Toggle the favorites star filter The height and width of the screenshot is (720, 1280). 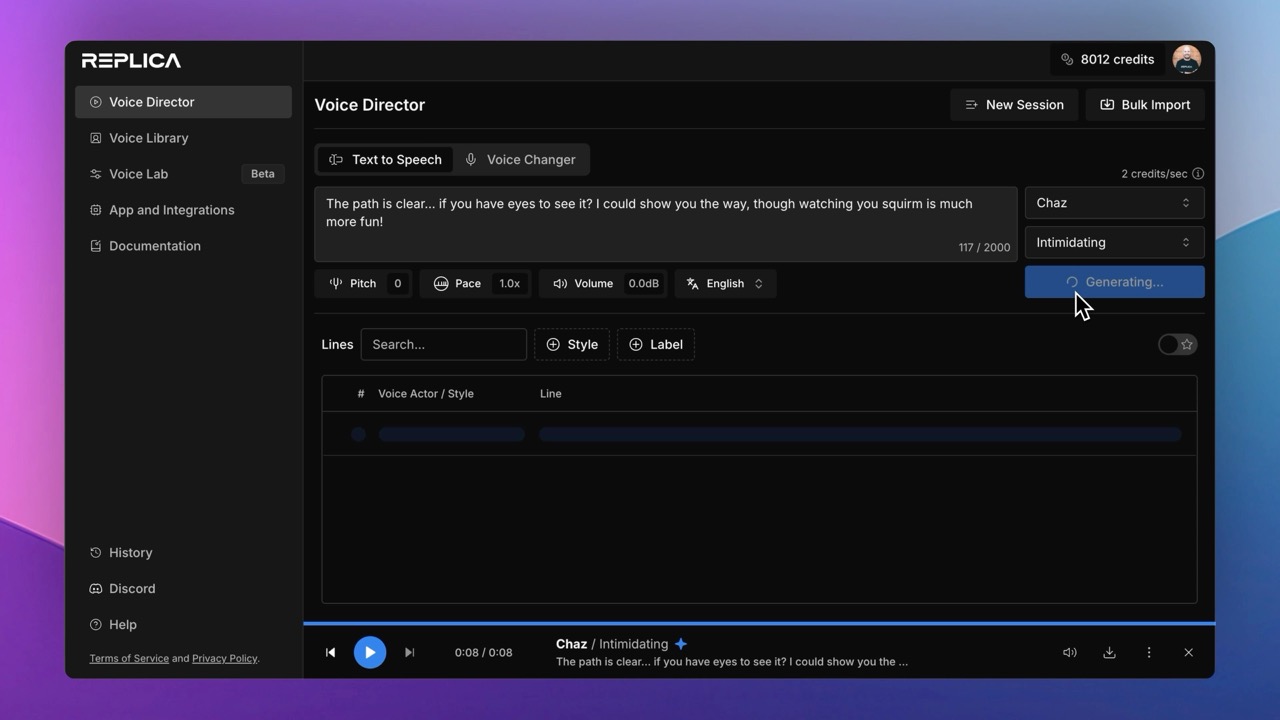click(1177, 344)
